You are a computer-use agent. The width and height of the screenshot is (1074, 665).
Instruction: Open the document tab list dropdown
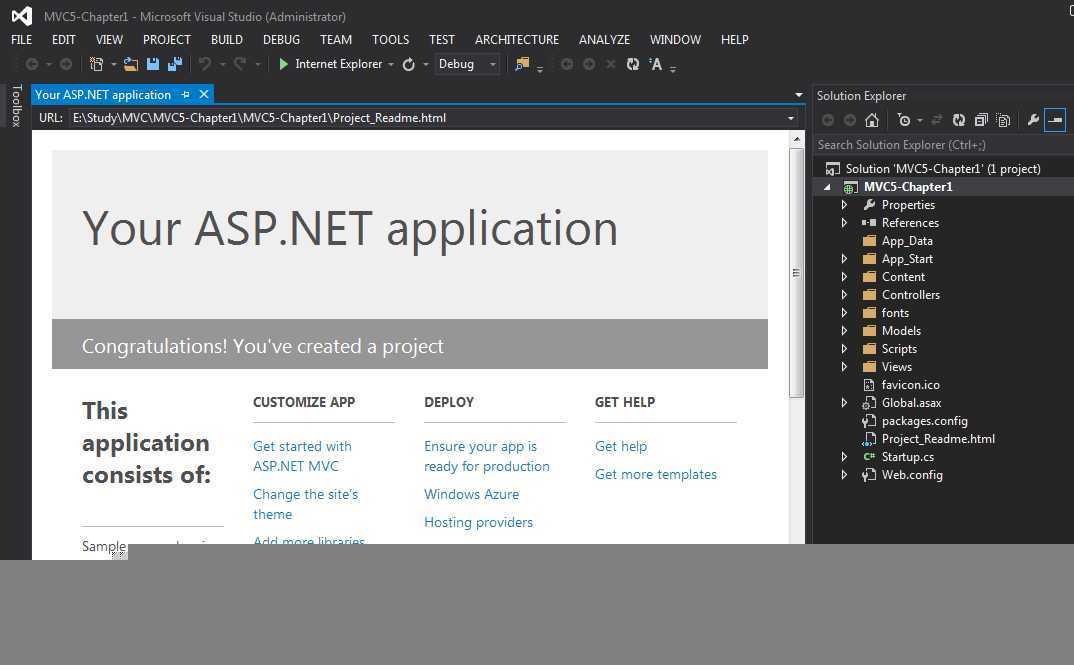click(x=799, y=95)
